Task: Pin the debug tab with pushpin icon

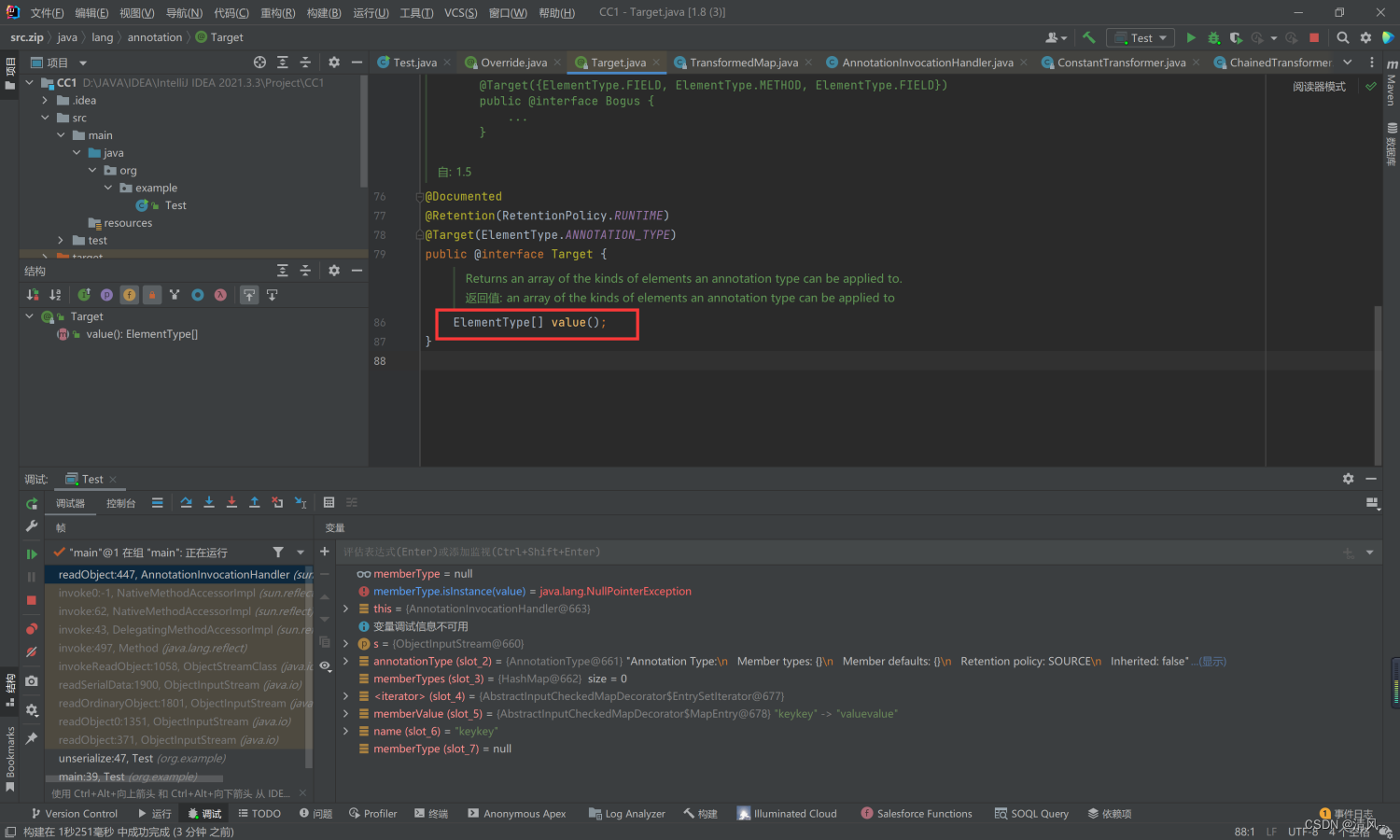Action: [32, 738]
